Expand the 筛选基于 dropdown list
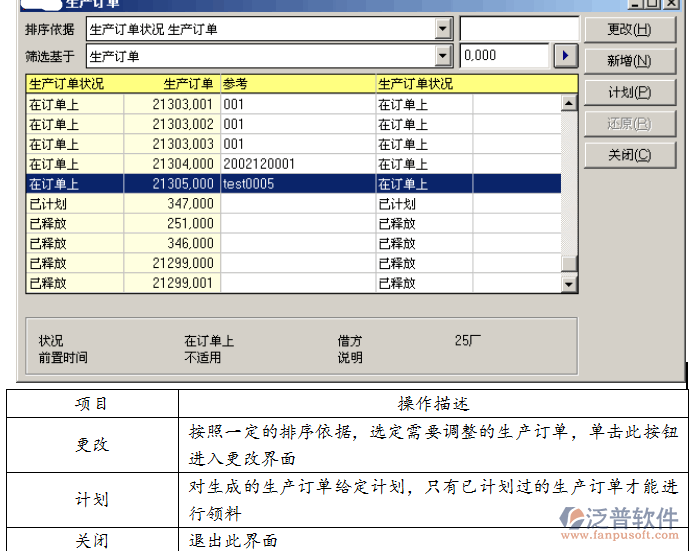 click(444, 56)
